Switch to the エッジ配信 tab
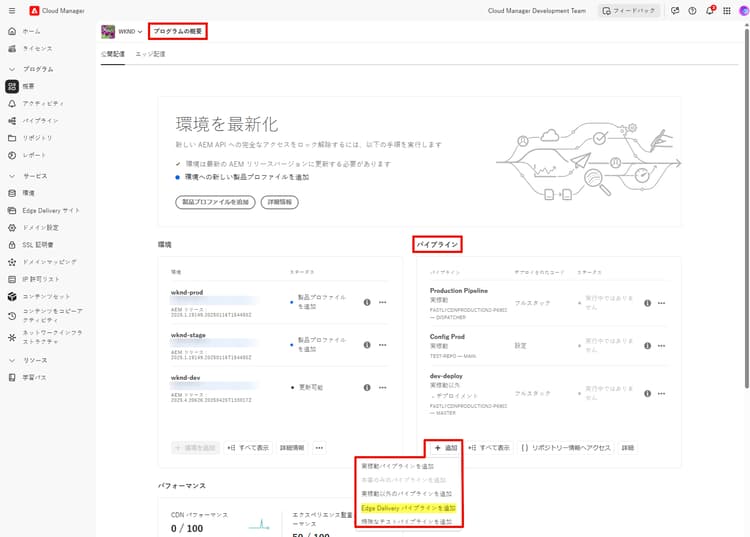This screenshot has height=537, width=750. [x=150, y=54]
